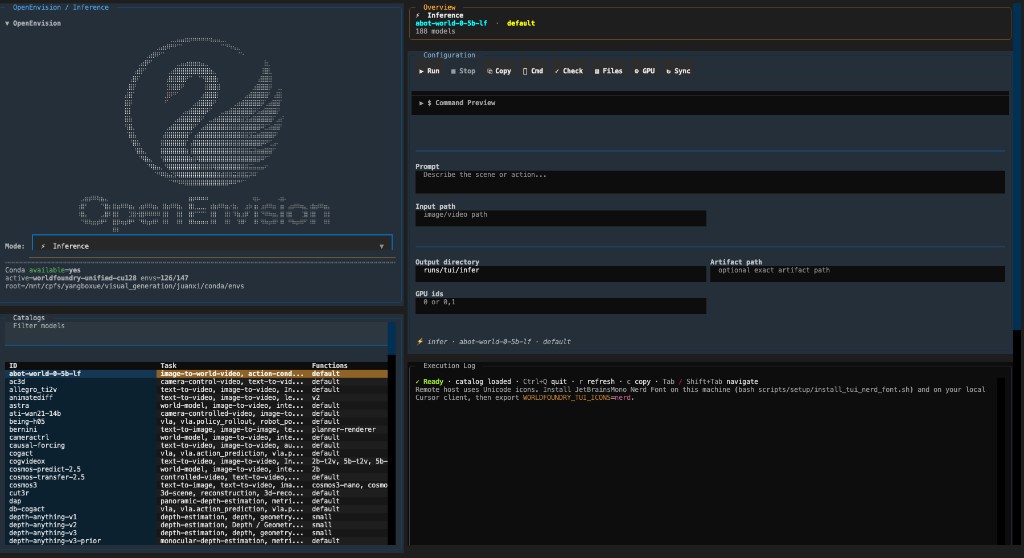This screenshot has width=1024, height=558.
Task: Select the depth-anything-v3 model row
Action: tap(196, 533)
